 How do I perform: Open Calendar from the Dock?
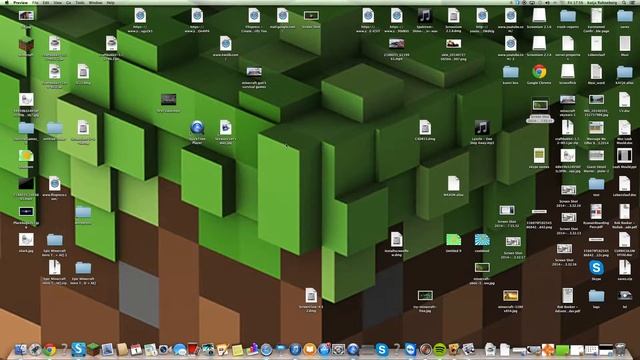(136, 350)
